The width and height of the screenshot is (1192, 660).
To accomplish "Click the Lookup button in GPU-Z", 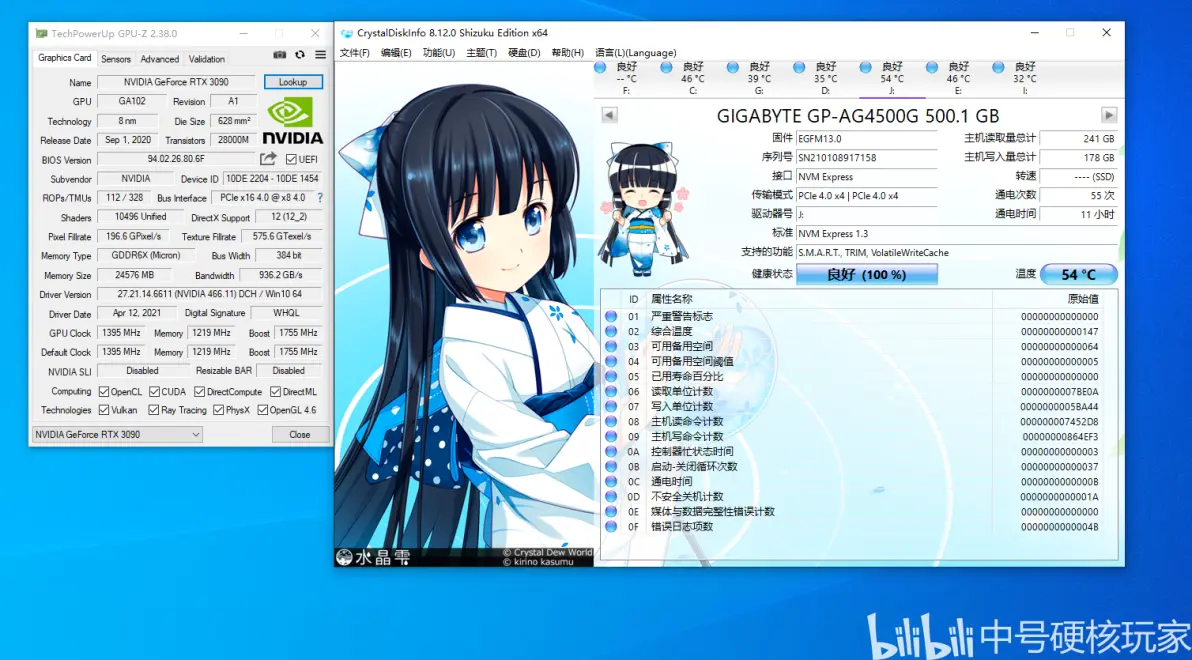I will 293,82.
